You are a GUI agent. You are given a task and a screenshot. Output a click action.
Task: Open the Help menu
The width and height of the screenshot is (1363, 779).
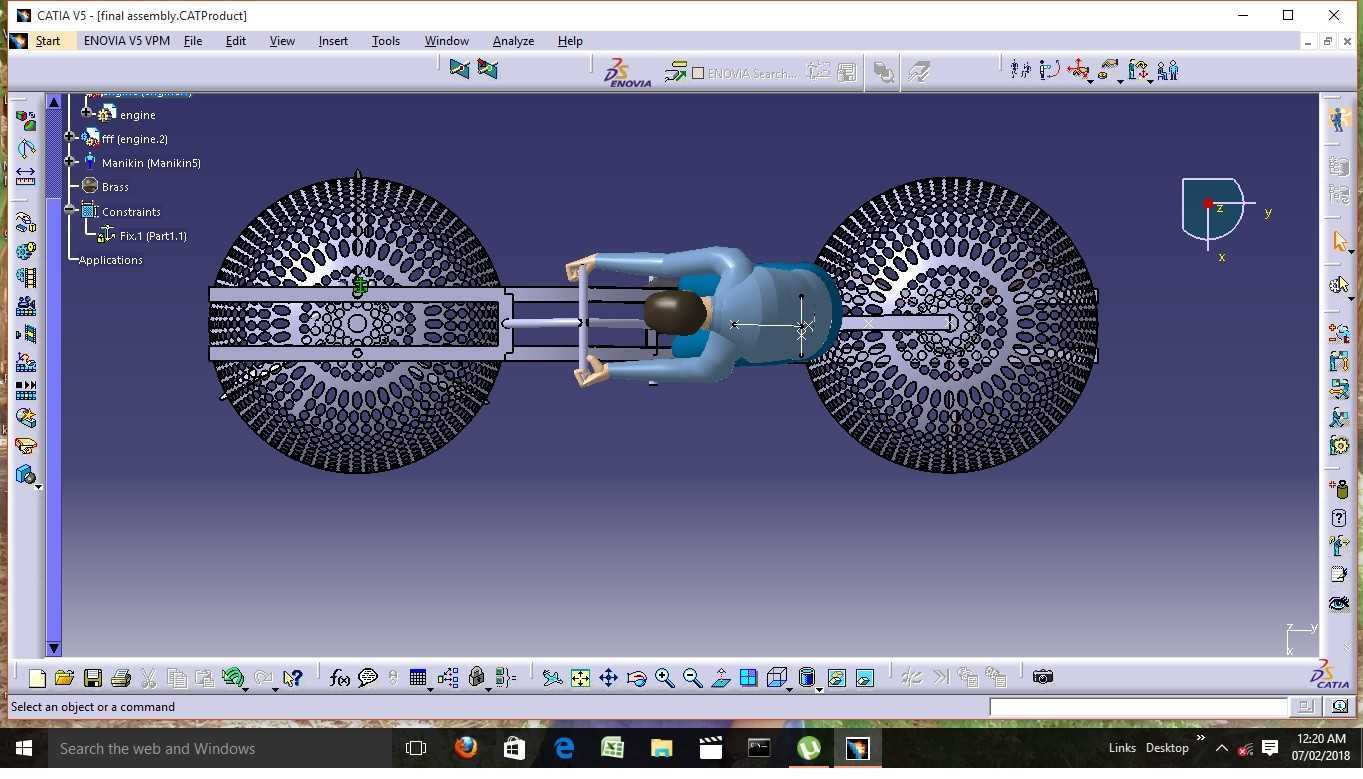pos(570,41)
